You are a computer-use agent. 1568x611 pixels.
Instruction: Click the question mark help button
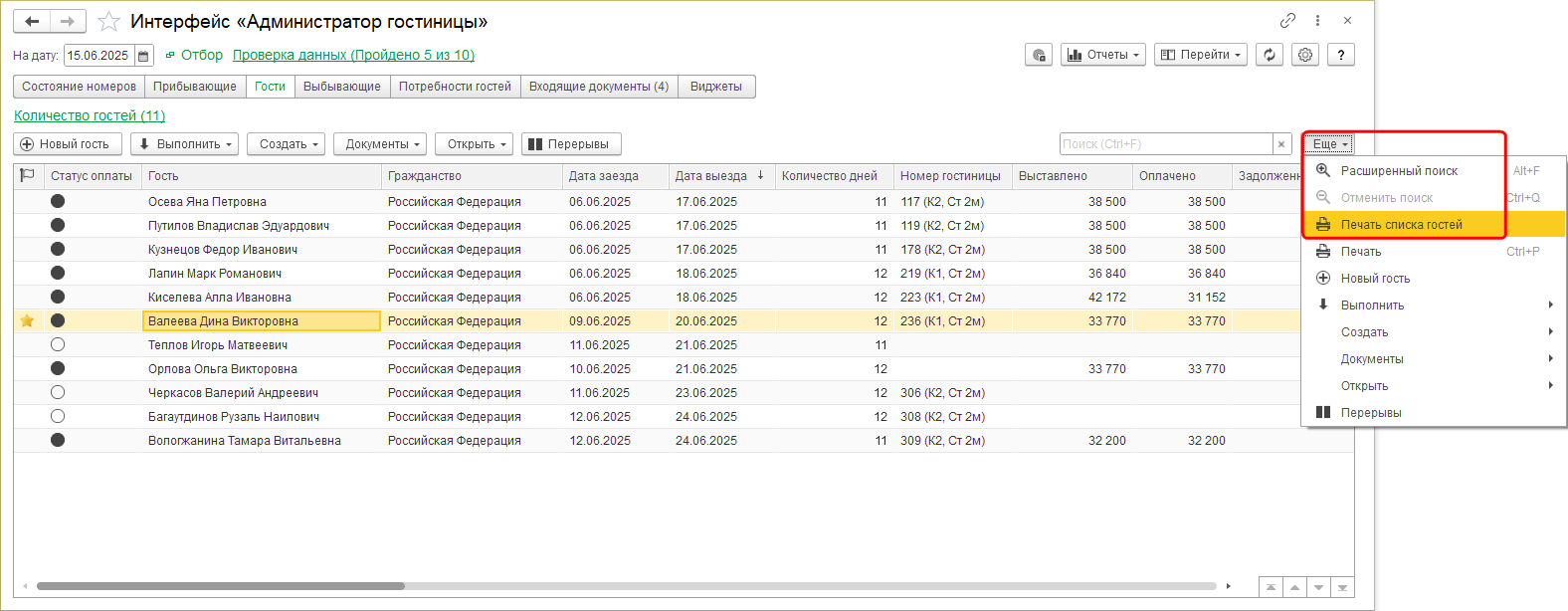pyautogui.click(x=1341, y=56)
